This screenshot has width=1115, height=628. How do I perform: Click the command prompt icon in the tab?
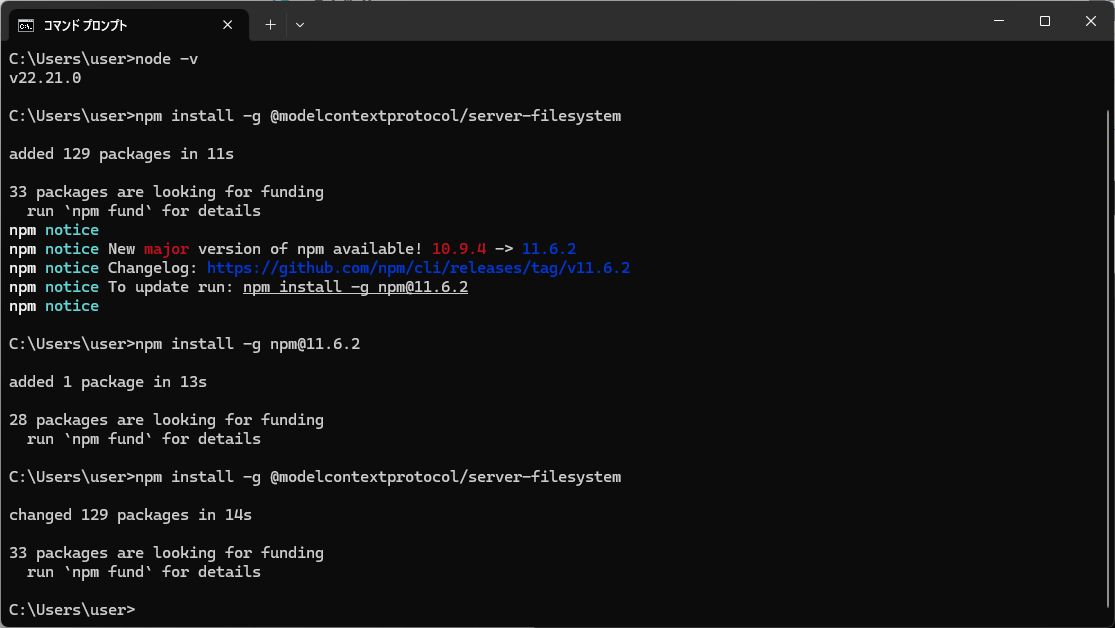point(27,25)
